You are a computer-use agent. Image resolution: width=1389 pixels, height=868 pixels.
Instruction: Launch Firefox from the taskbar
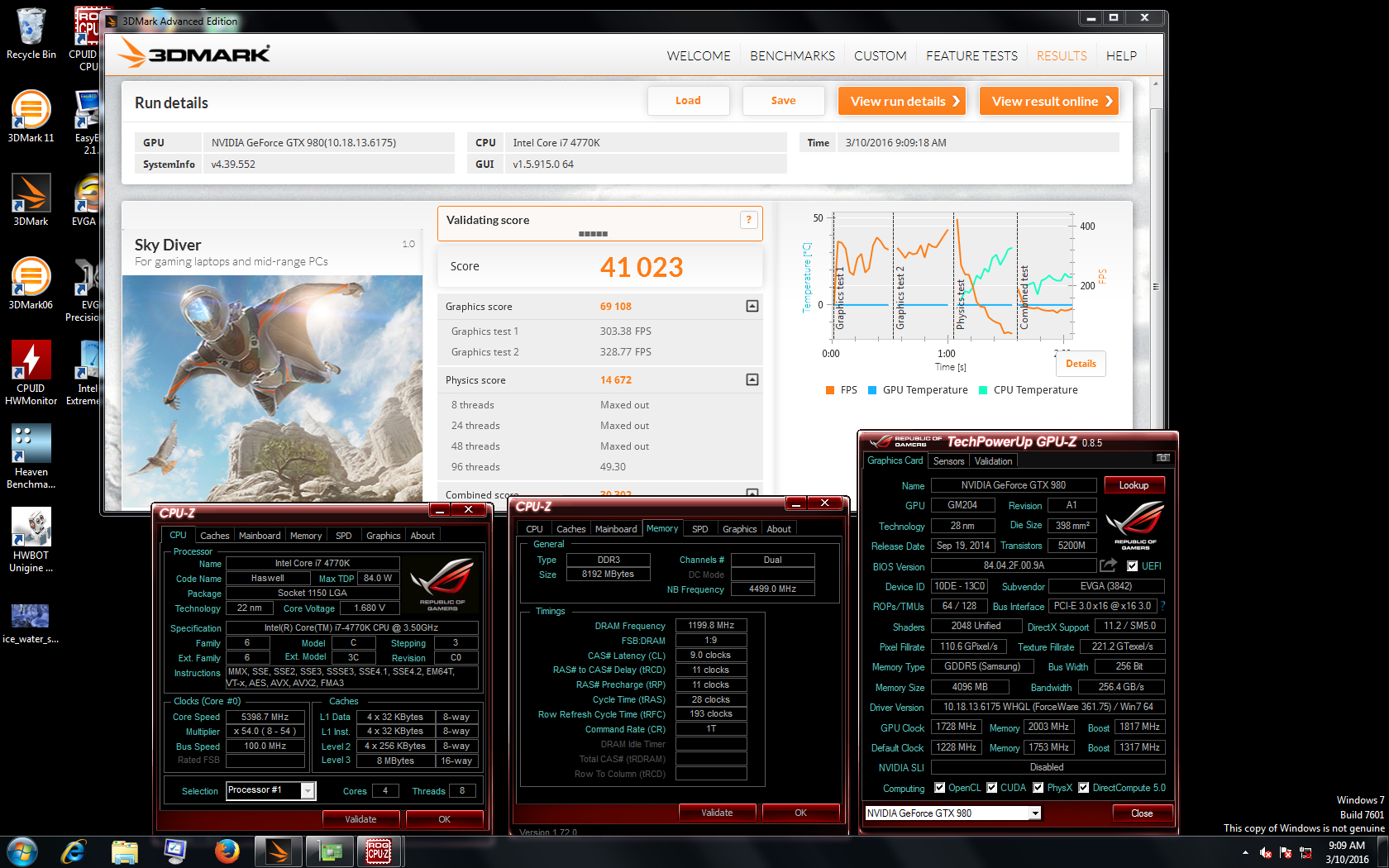227,851
